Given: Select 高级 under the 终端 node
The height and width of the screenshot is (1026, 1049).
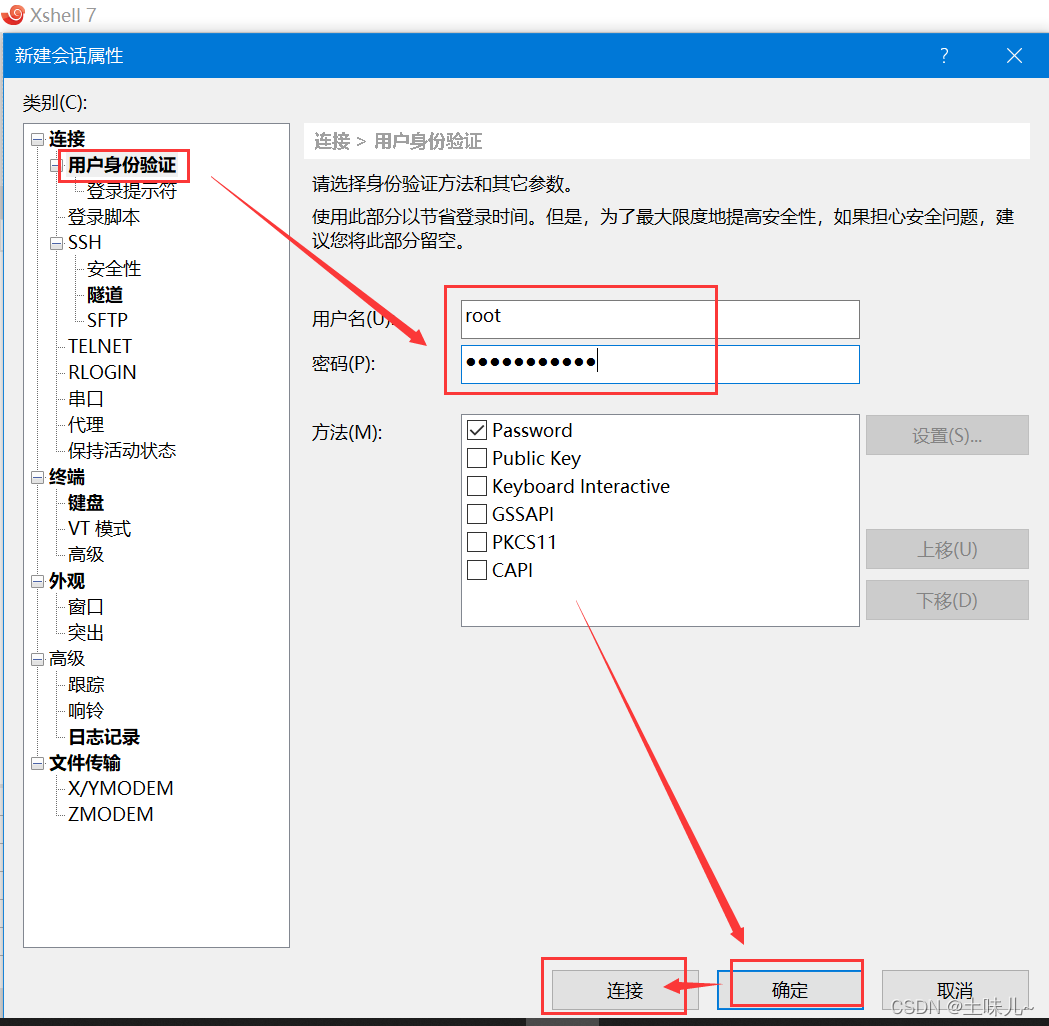Looking at the screenshot, I should point(86,555).
